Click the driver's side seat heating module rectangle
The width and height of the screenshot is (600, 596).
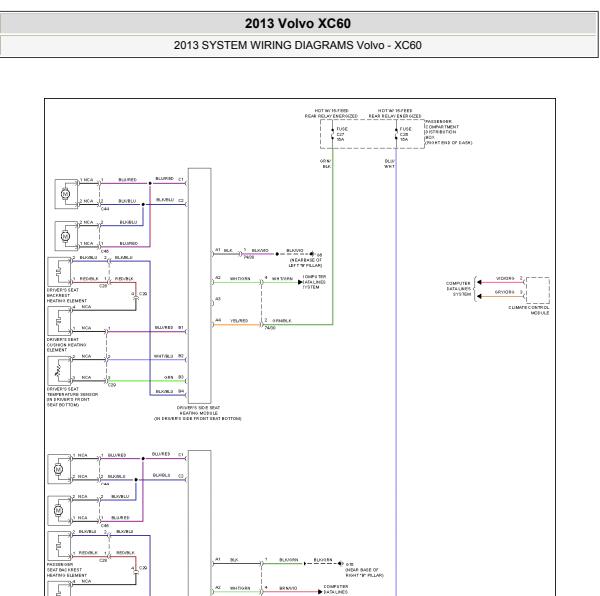pos(199,286)
